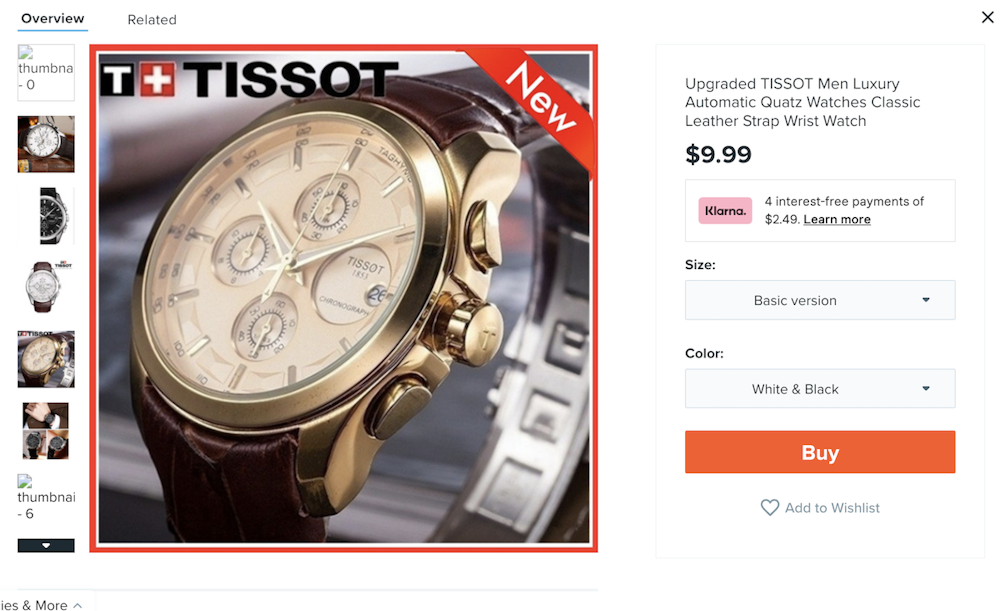Select the wrist collage thumbnail
Viewport: 1000px width, 611px height.
(x=46, y=431)
